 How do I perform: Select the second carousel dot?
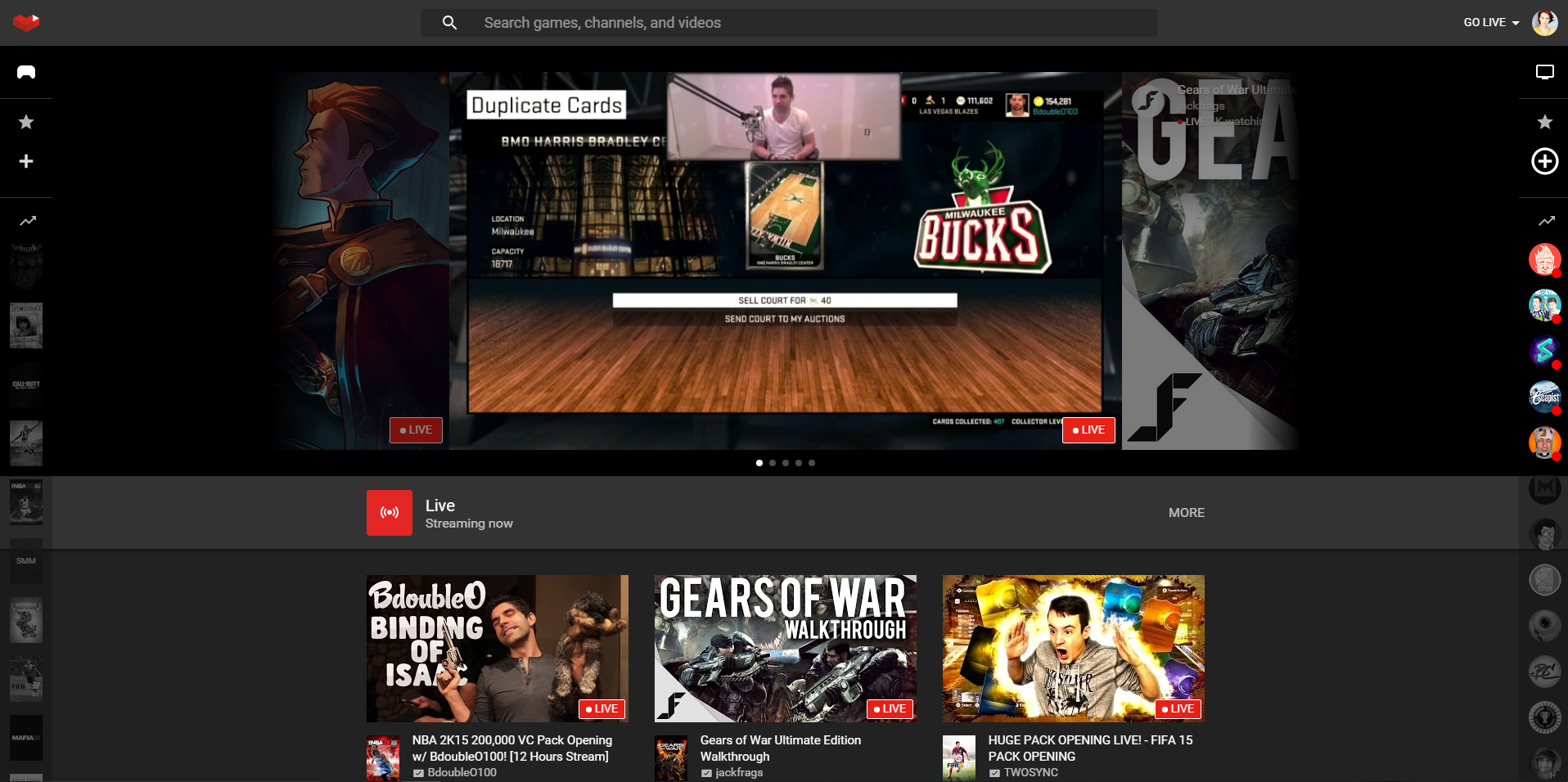click(773, 463)
